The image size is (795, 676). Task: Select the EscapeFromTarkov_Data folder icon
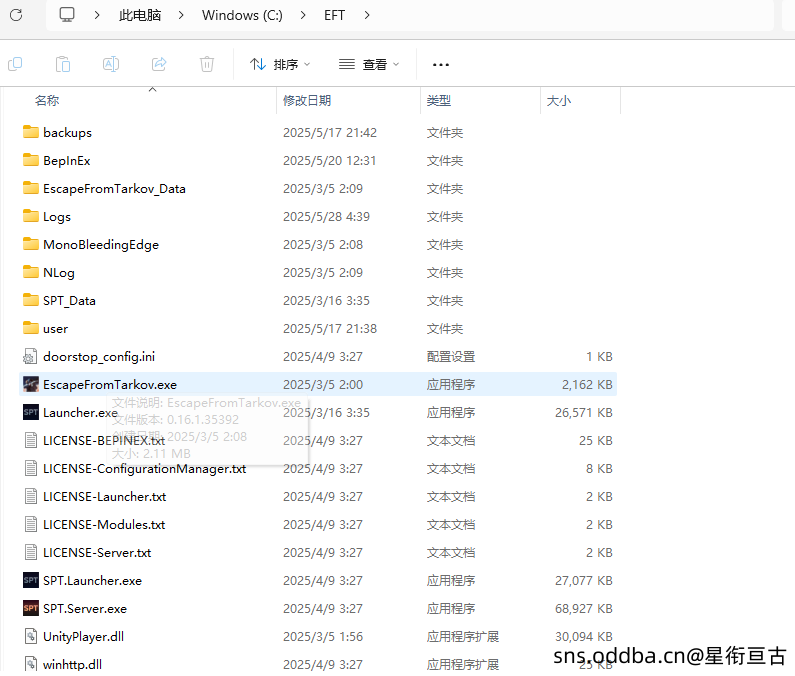pos(31,188)
